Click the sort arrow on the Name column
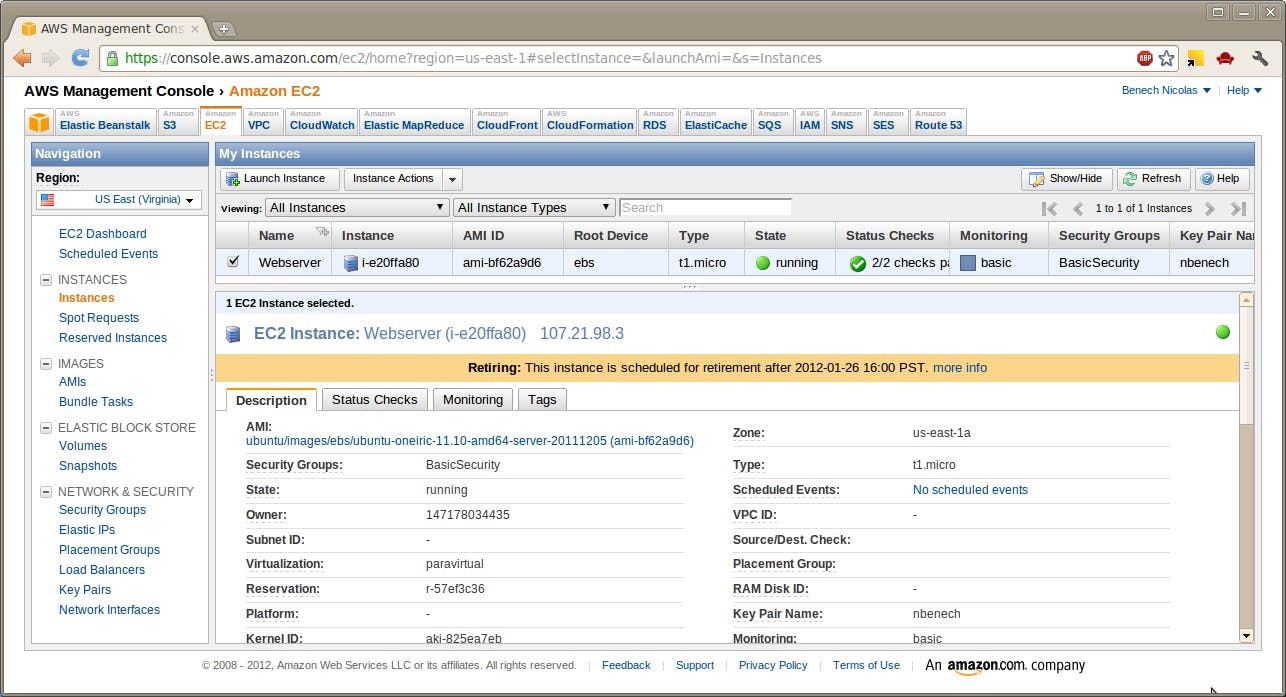The height and width of the screenshot is (697, 1286). [x=322, y=231]
